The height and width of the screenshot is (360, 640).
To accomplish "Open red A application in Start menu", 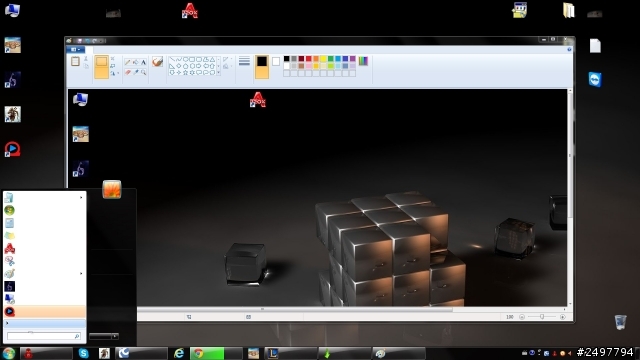I will pyautogui.click(x=44, y=248).
